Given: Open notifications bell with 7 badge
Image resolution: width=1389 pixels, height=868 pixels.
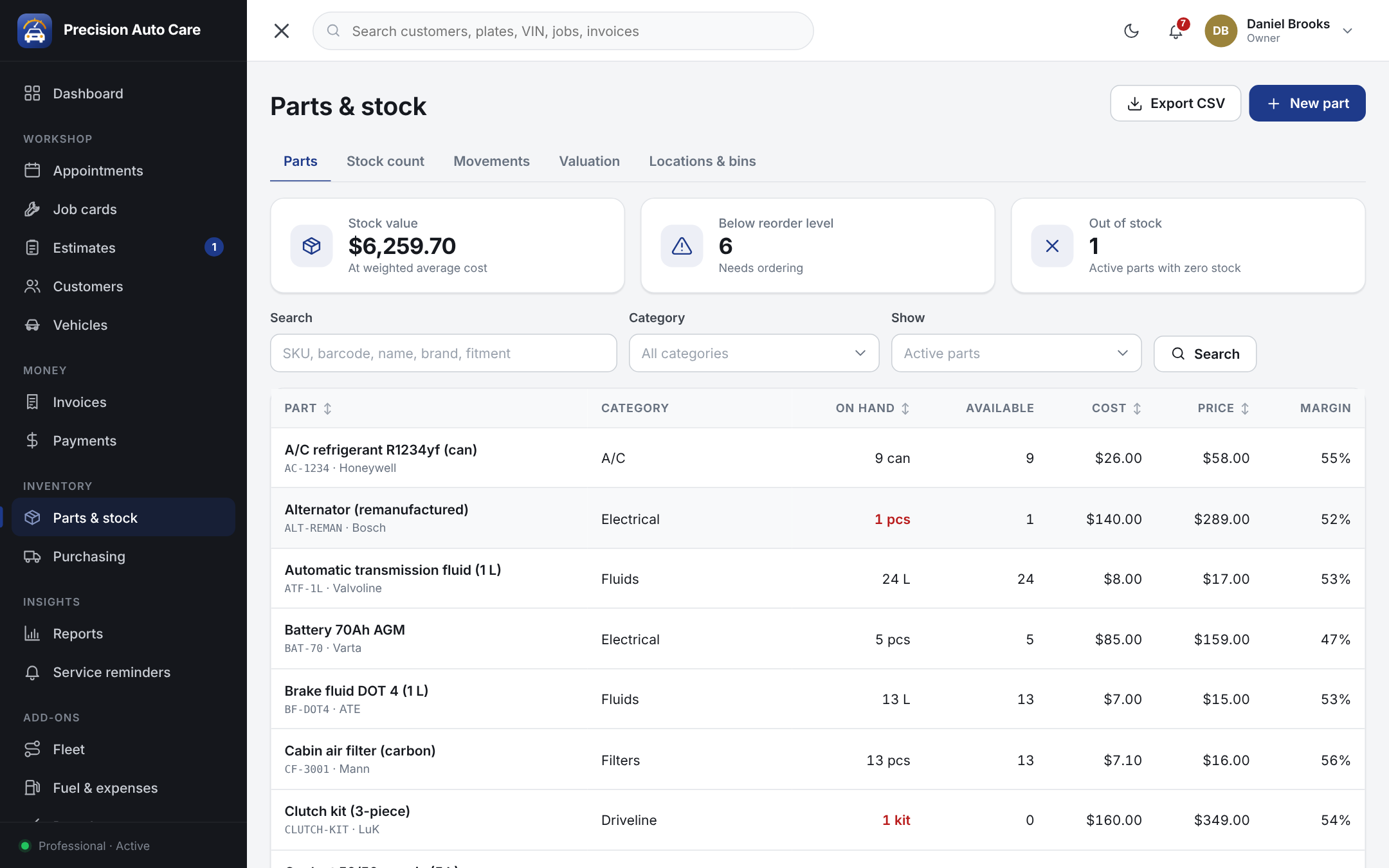Looking at the screenshot, I should pyautogui.click(x=1176, y=31).
